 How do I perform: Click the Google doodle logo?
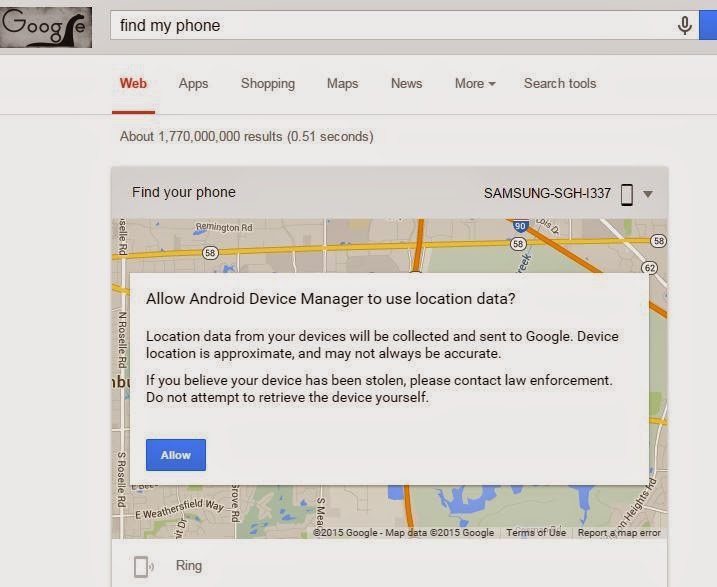pyautogui.click(x=46, y=27)
